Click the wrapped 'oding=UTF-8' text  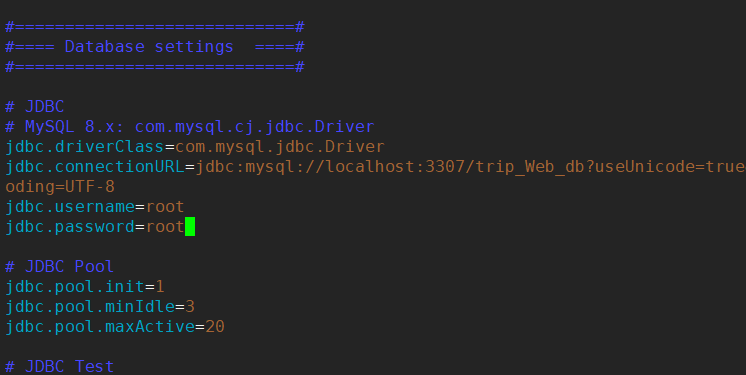[x=60, y=187]
